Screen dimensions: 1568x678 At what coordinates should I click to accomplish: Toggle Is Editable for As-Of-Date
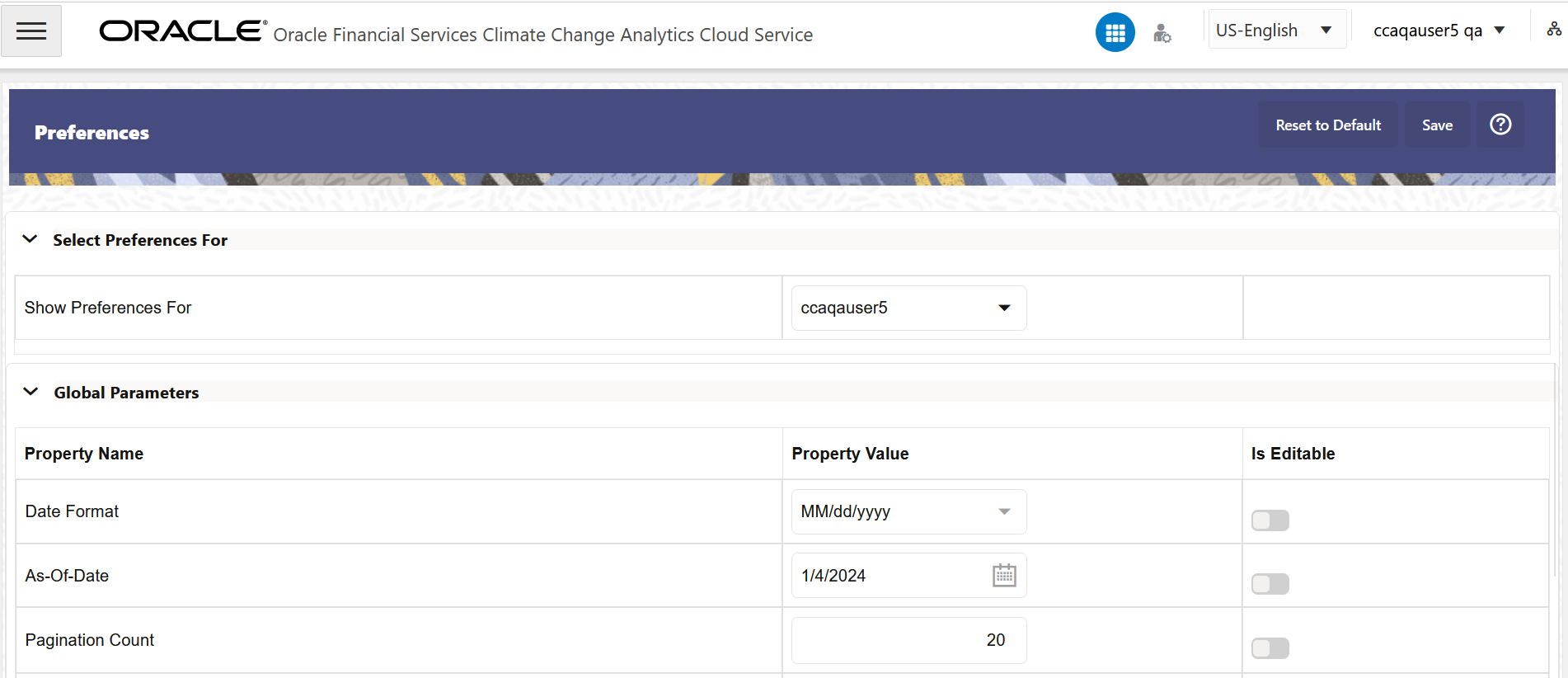(x=1270, y=584)
